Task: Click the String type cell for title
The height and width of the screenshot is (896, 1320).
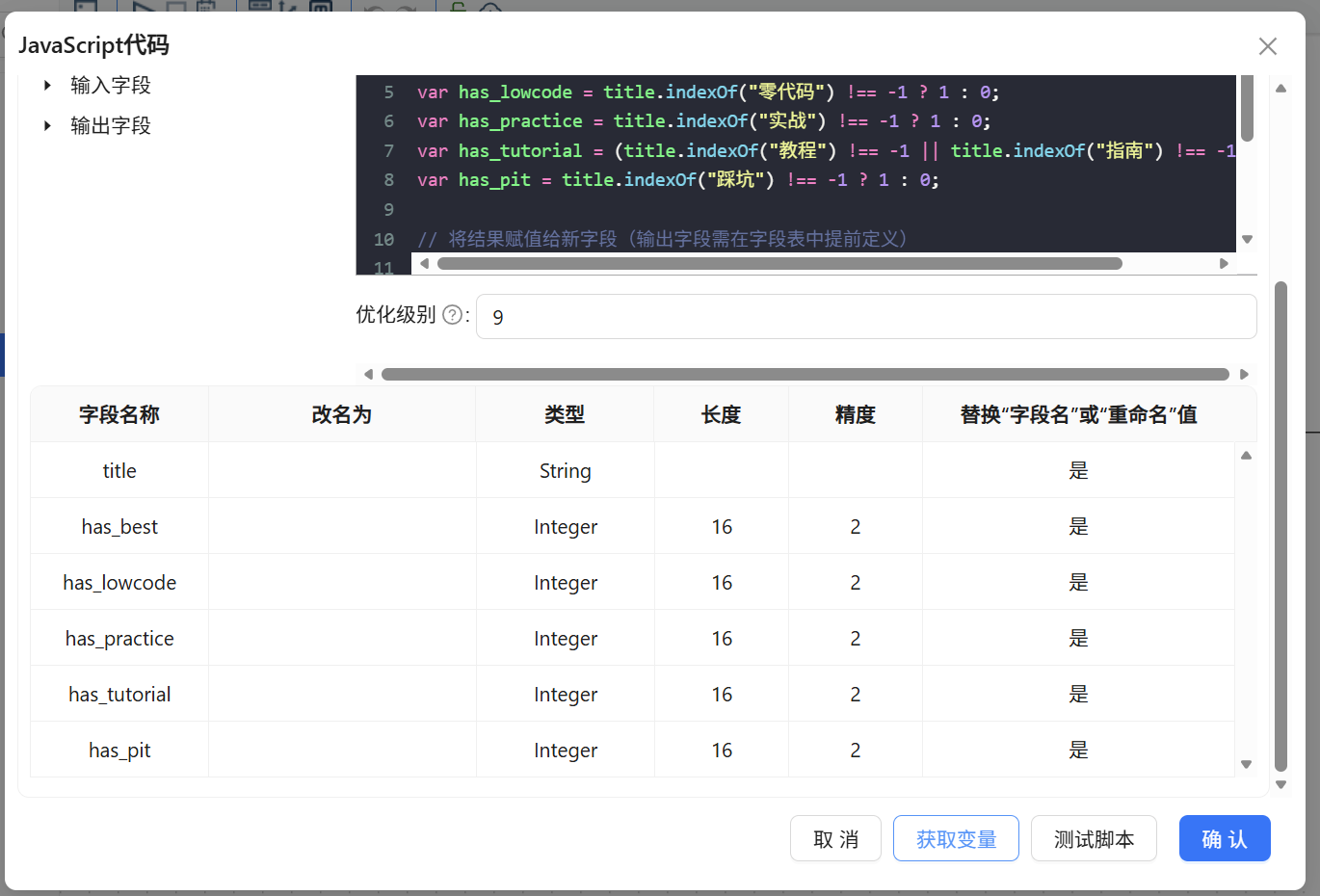Action: 565,470
